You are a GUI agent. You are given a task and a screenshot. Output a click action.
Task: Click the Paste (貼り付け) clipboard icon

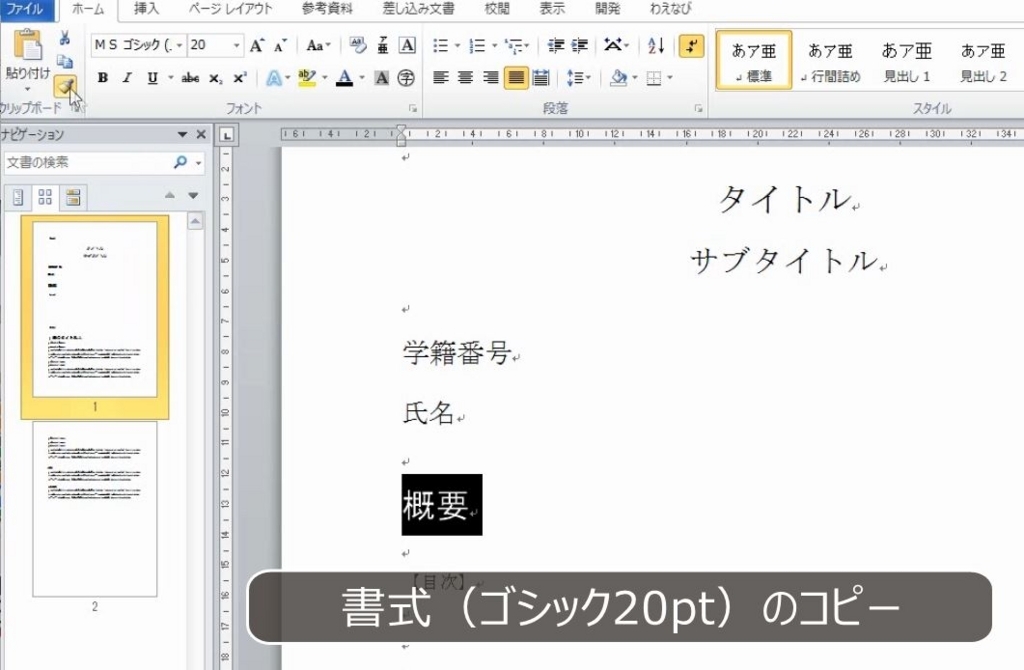tap(27, 46)
